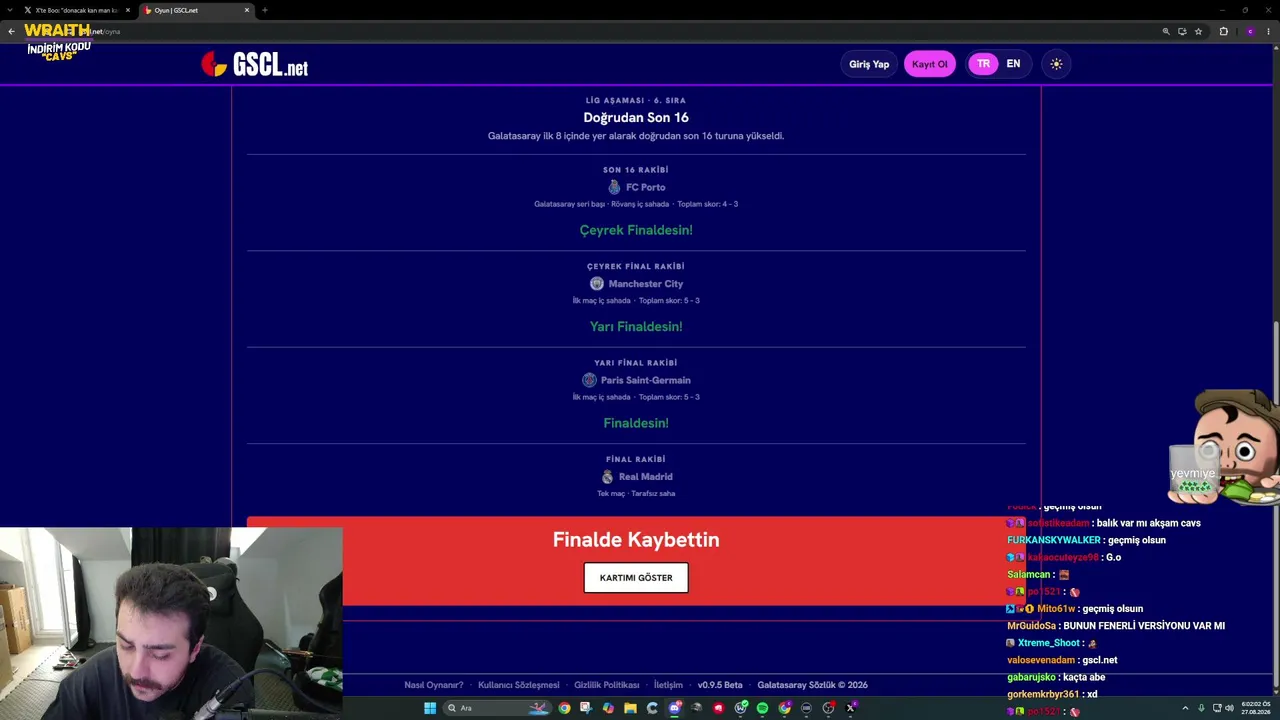Click the Manchester City opponent name
Viewport: 1280px width, 720px height.
pos(646,284)
